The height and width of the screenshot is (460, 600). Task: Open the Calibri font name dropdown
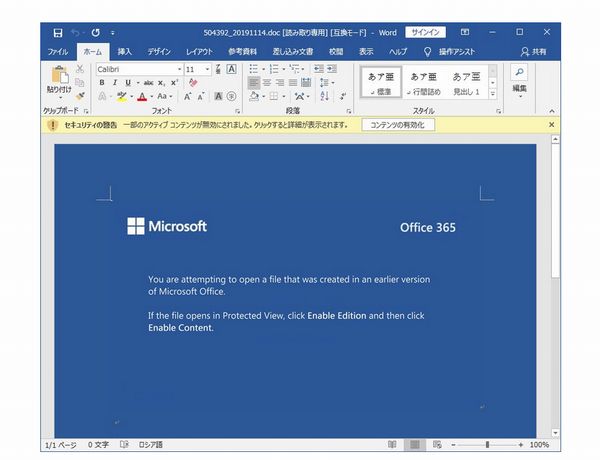(x=179, y=69)
